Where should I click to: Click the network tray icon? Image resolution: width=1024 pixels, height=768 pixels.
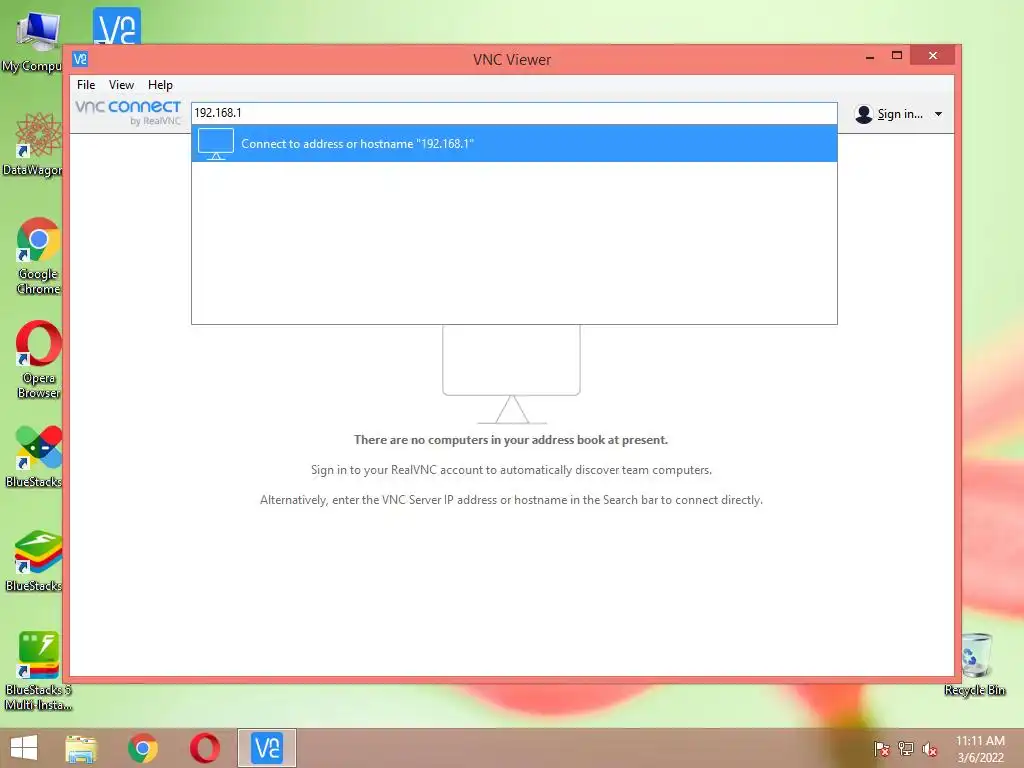click(906, 749)
